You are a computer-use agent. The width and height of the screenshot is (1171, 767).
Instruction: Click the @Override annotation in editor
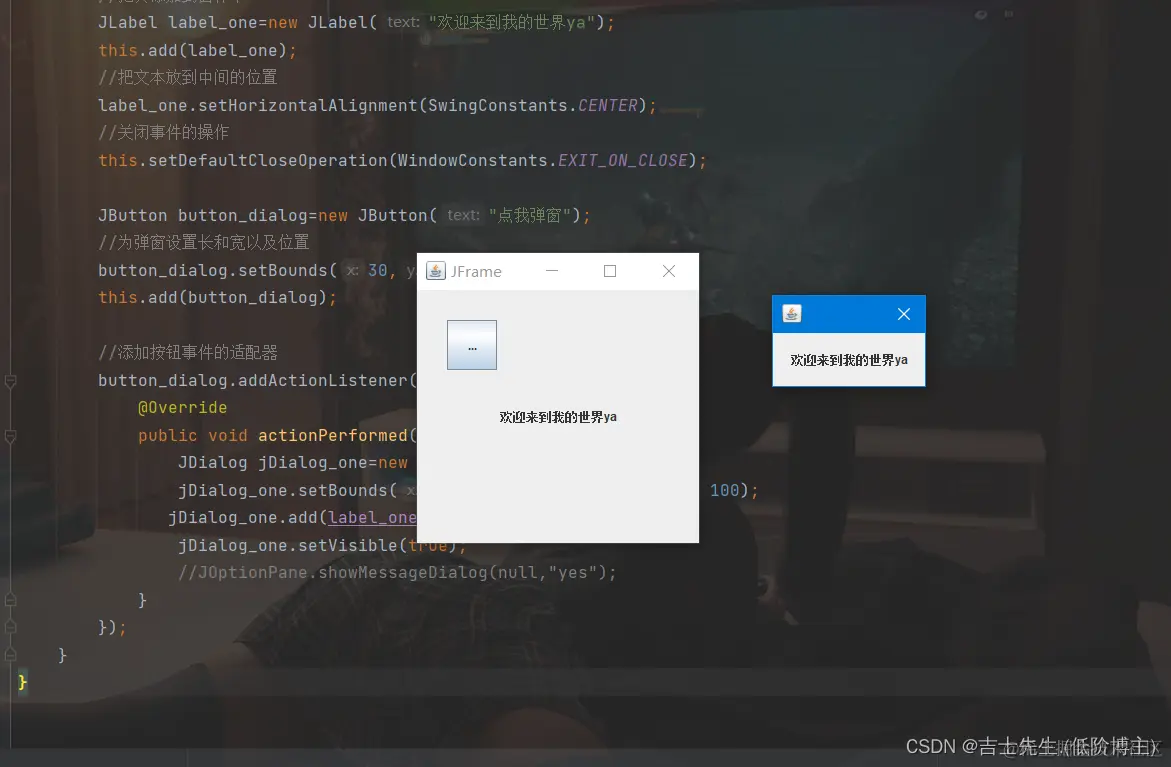coord(182,408)
